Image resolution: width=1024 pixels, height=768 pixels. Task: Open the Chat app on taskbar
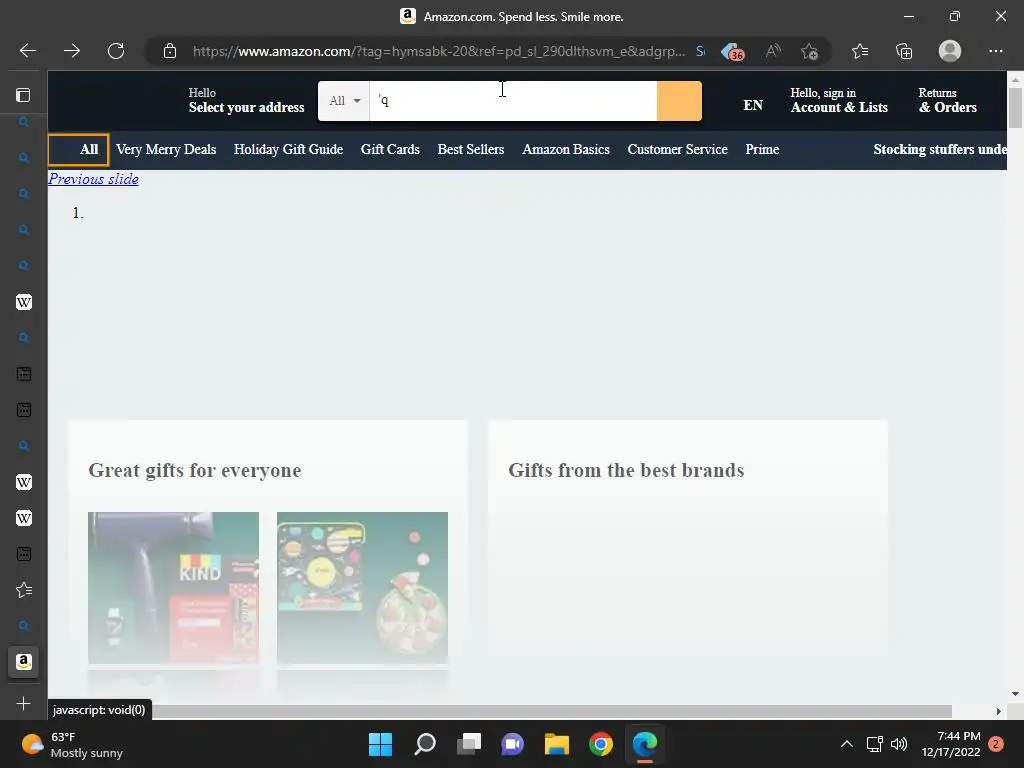tap(513, 744)
